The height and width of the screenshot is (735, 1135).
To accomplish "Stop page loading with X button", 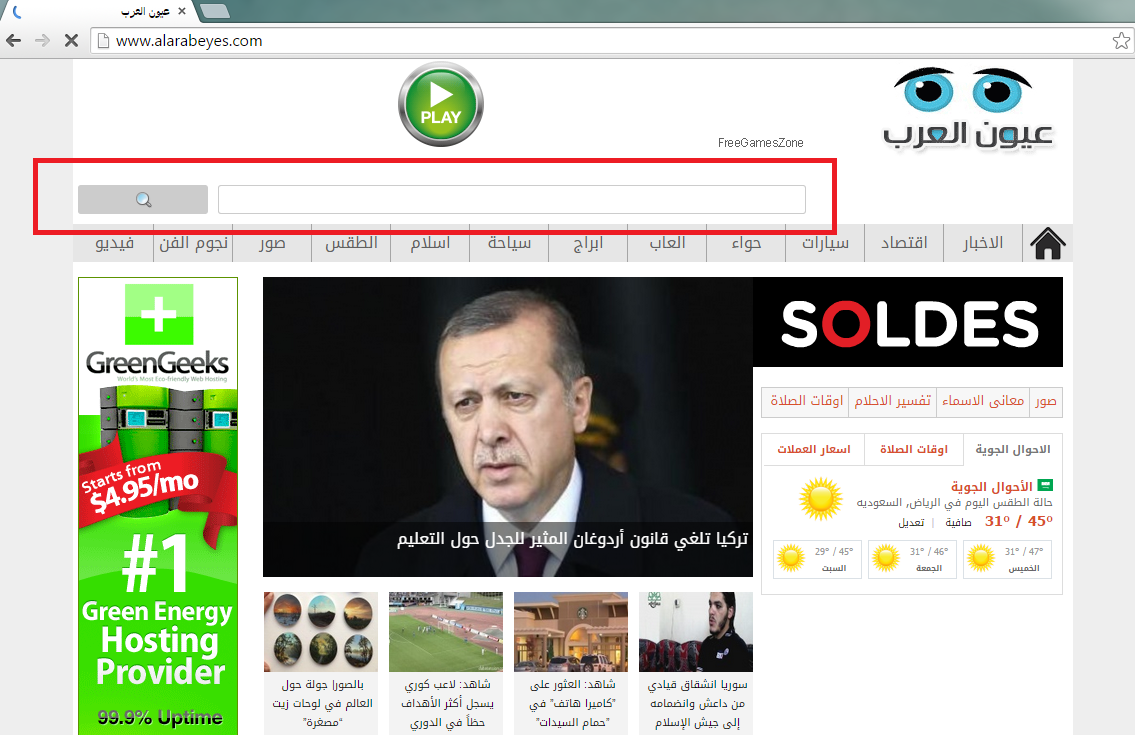I will tap(71, 41).
